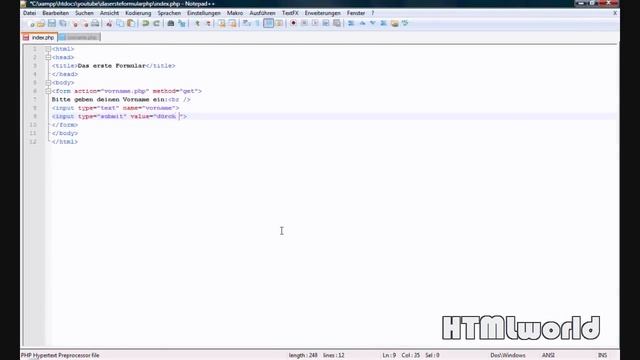Open the Erweiterungen menu
This screenshot has height=360, width=640.
[x=322, y=13]
